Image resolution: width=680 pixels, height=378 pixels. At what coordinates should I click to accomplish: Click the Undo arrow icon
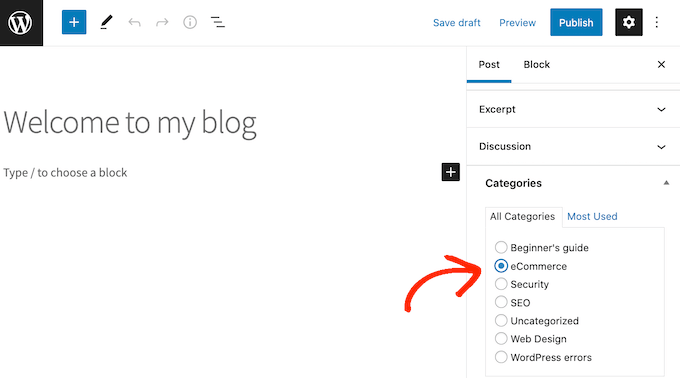(134, 22)
